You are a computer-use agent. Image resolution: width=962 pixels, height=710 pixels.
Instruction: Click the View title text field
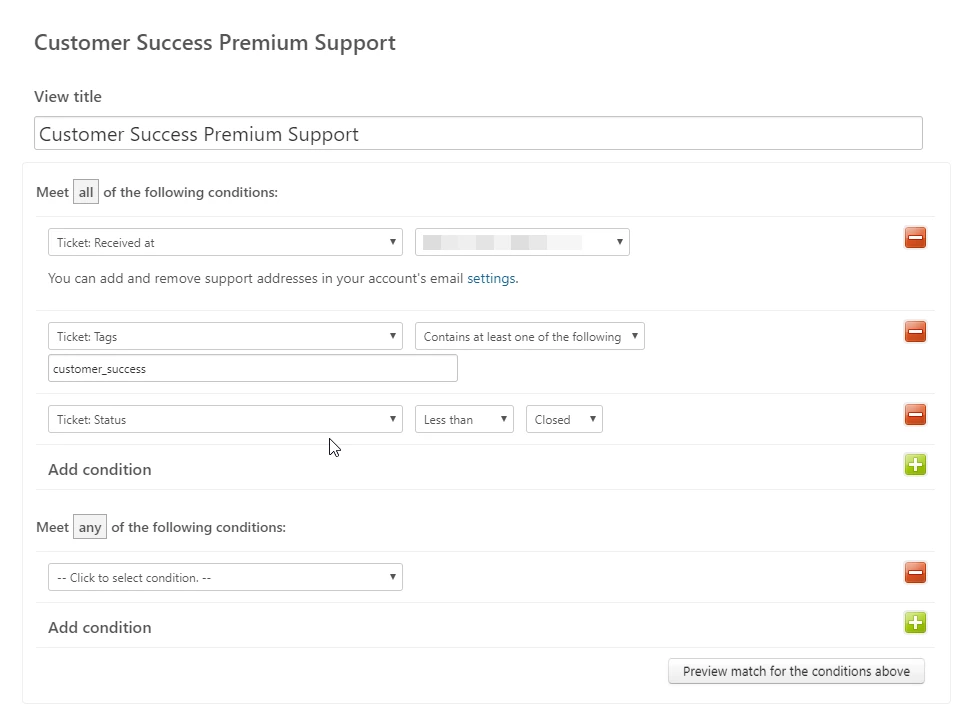click(x=478, y=134)
